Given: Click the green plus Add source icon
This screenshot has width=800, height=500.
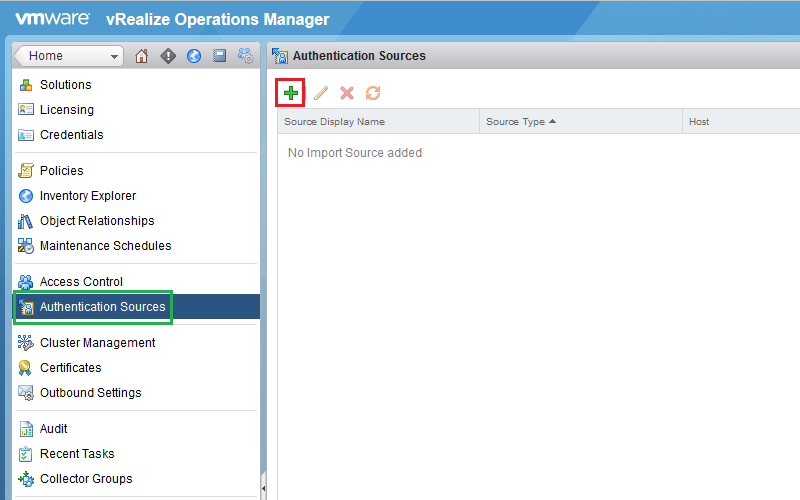Looking at the screenshot, I should 291,93.
